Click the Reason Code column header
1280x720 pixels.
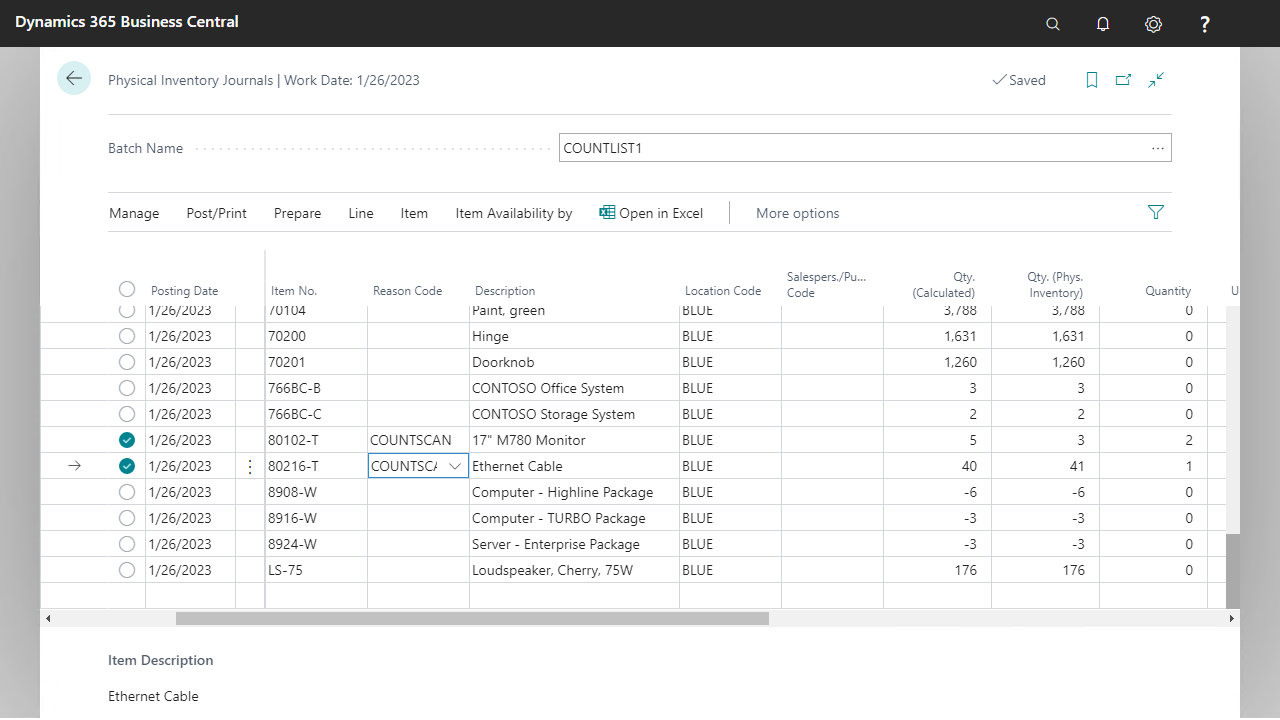tap(407, 291)
